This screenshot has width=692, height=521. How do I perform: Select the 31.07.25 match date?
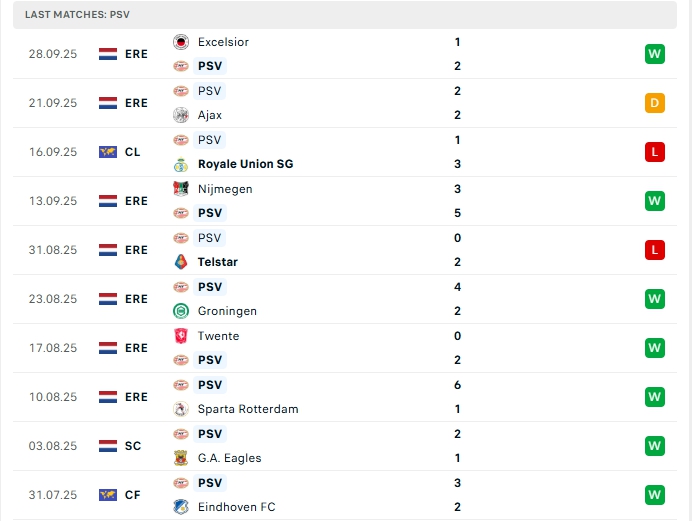tap(53, 495)
